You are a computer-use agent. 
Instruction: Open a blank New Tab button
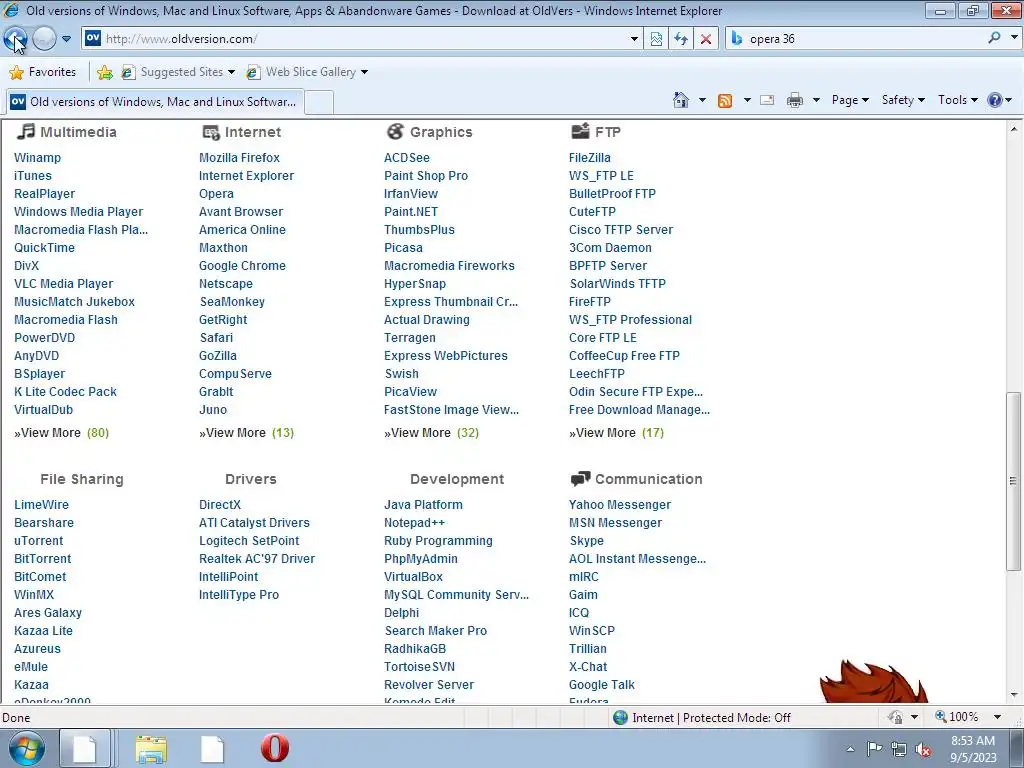click(x=319, y=103)
